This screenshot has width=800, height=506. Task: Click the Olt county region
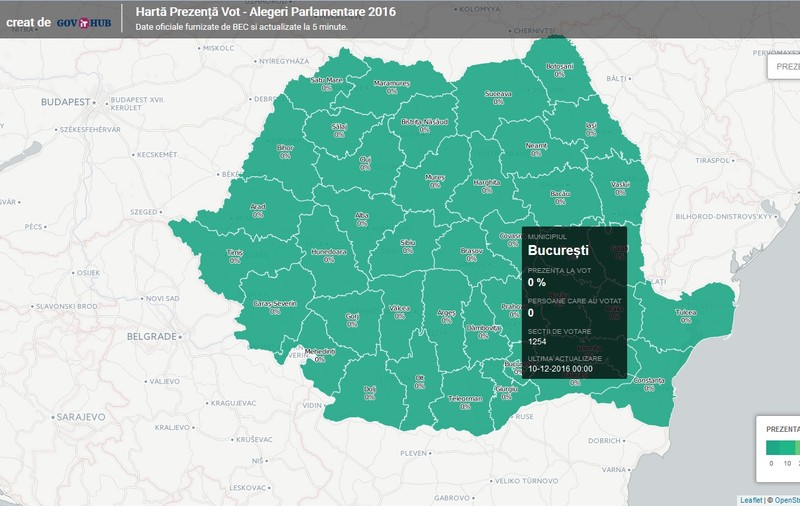pos(419,382)
